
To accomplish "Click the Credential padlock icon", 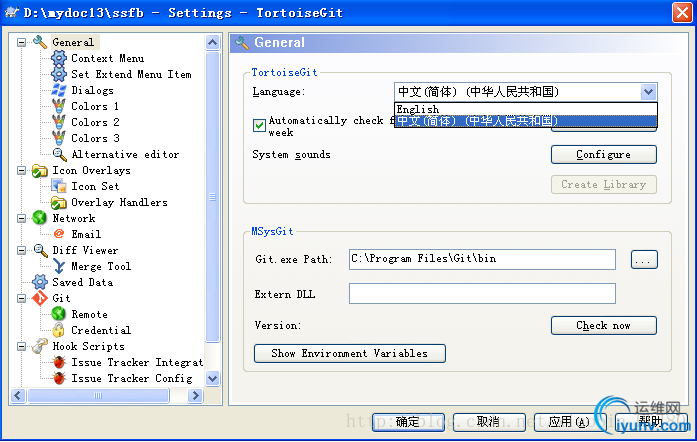I will click(x=58, y=330).
